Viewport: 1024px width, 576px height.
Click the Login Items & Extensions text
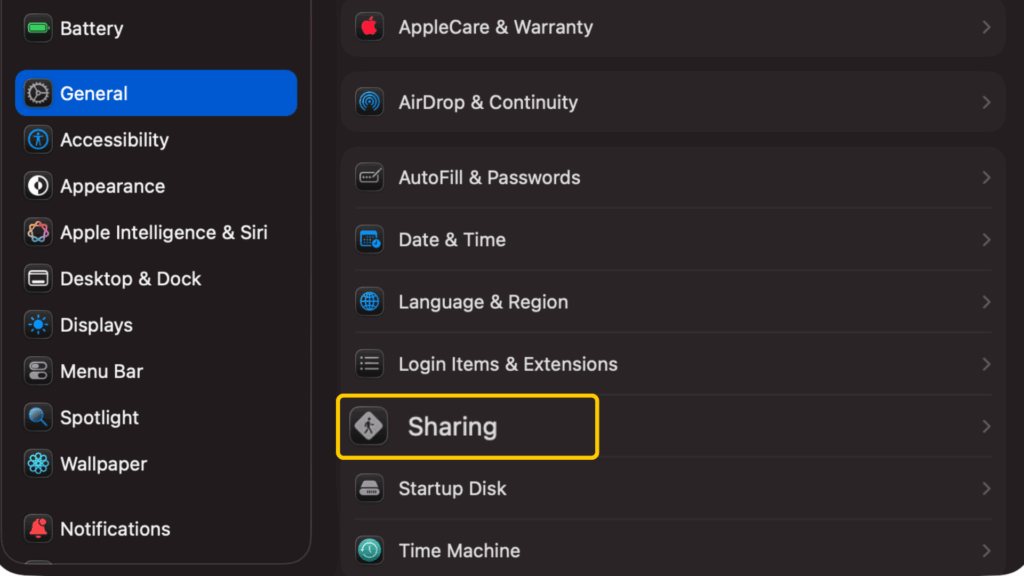click(x=508, y=364)
